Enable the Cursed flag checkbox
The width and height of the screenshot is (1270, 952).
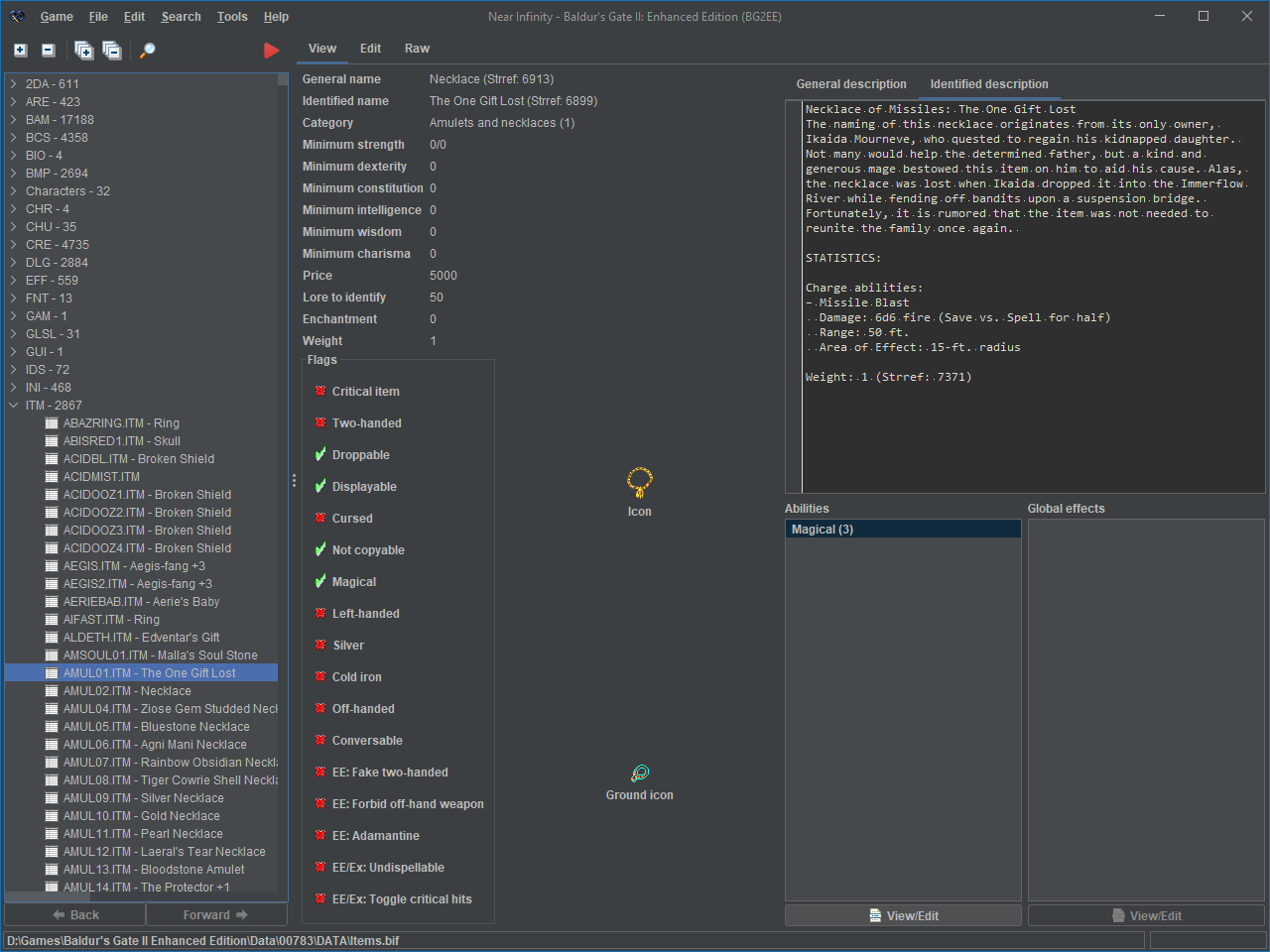pyautogui.click(x=320, y=519)
